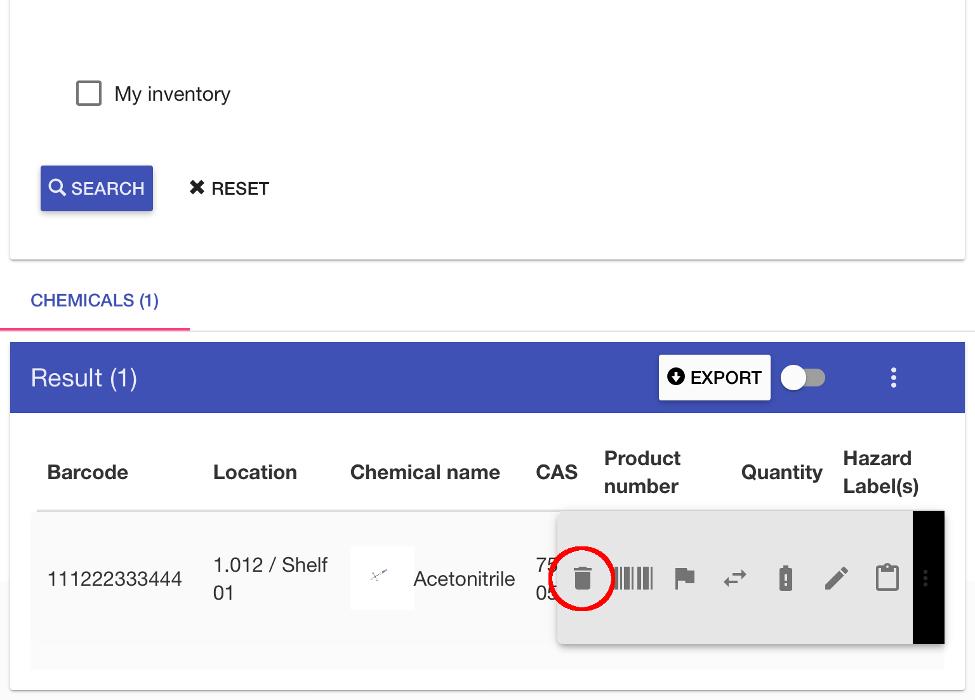Click the Hazard Label(s) column header
Screen dimensions: 975x700
pyautogui.click(x=880, y=472)
